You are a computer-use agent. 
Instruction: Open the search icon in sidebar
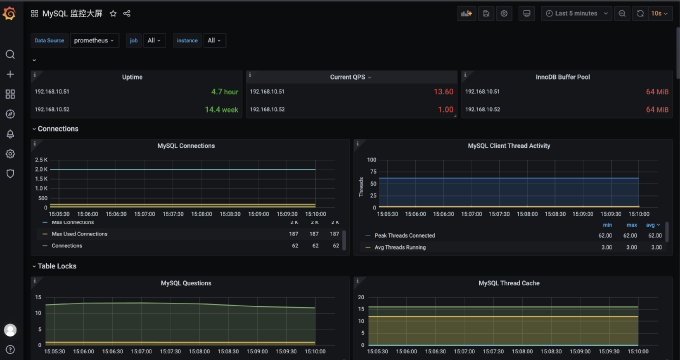tap(10, 54)
